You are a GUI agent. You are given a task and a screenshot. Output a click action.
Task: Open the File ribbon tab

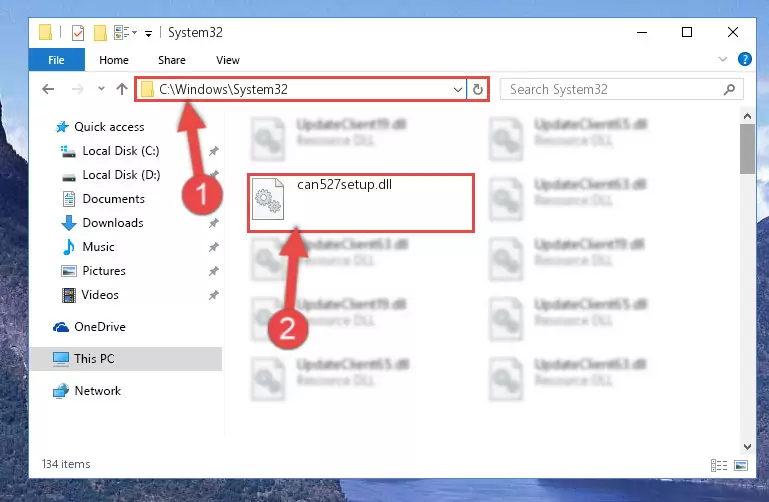[56, 60]
